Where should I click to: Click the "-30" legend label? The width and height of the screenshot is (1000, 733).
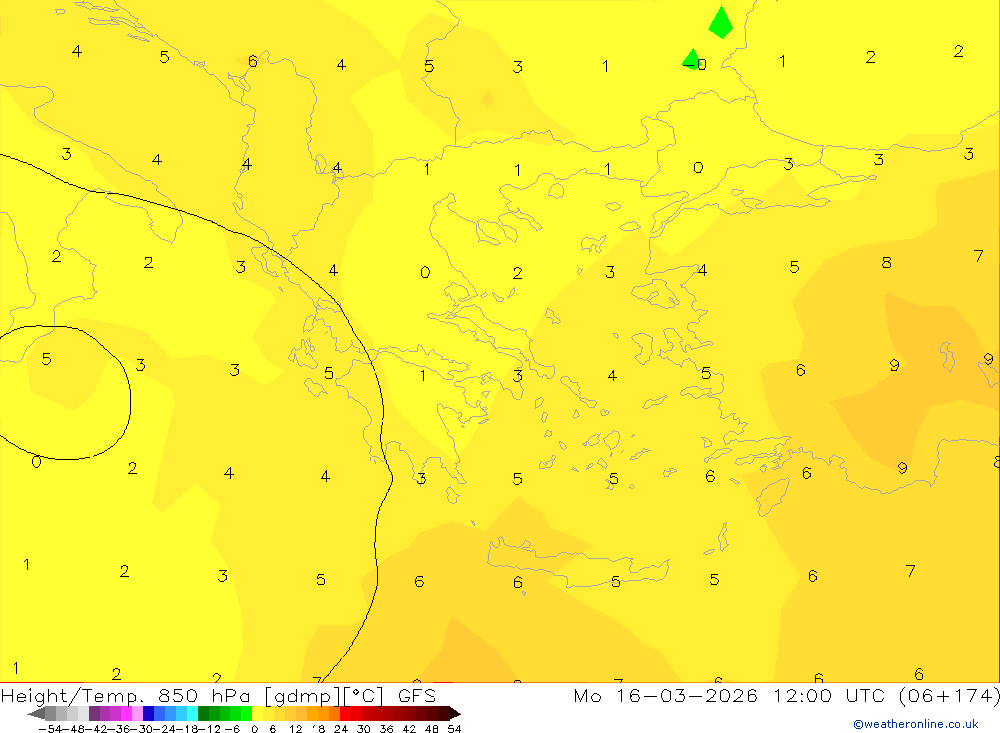[x=143, y=729]
